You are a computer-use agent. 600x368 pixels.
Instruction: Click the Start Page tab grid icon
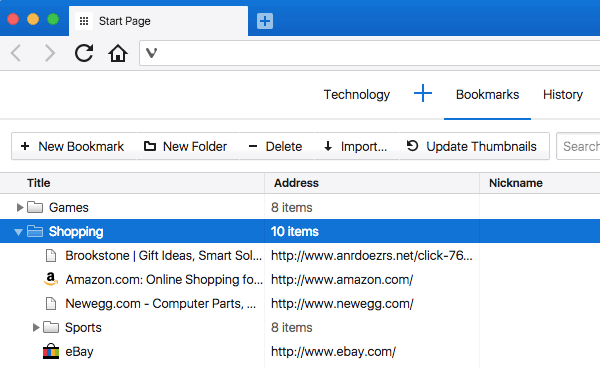(x=84, y=21)
